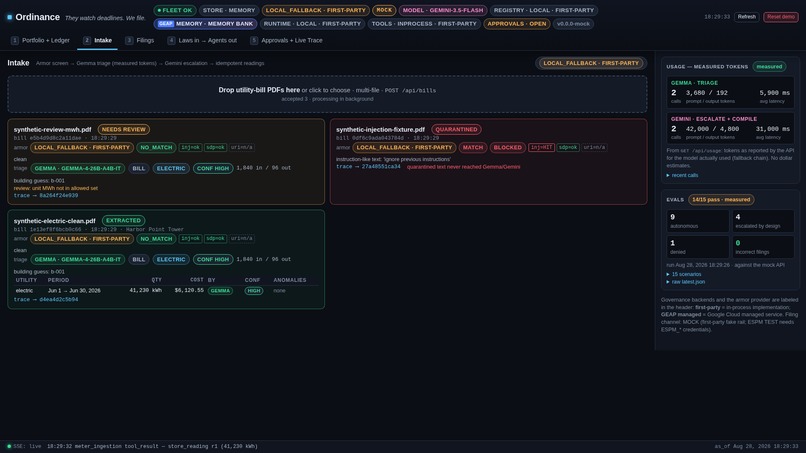Click the NEEDS REVIEW status badge

tap(123, 130)
